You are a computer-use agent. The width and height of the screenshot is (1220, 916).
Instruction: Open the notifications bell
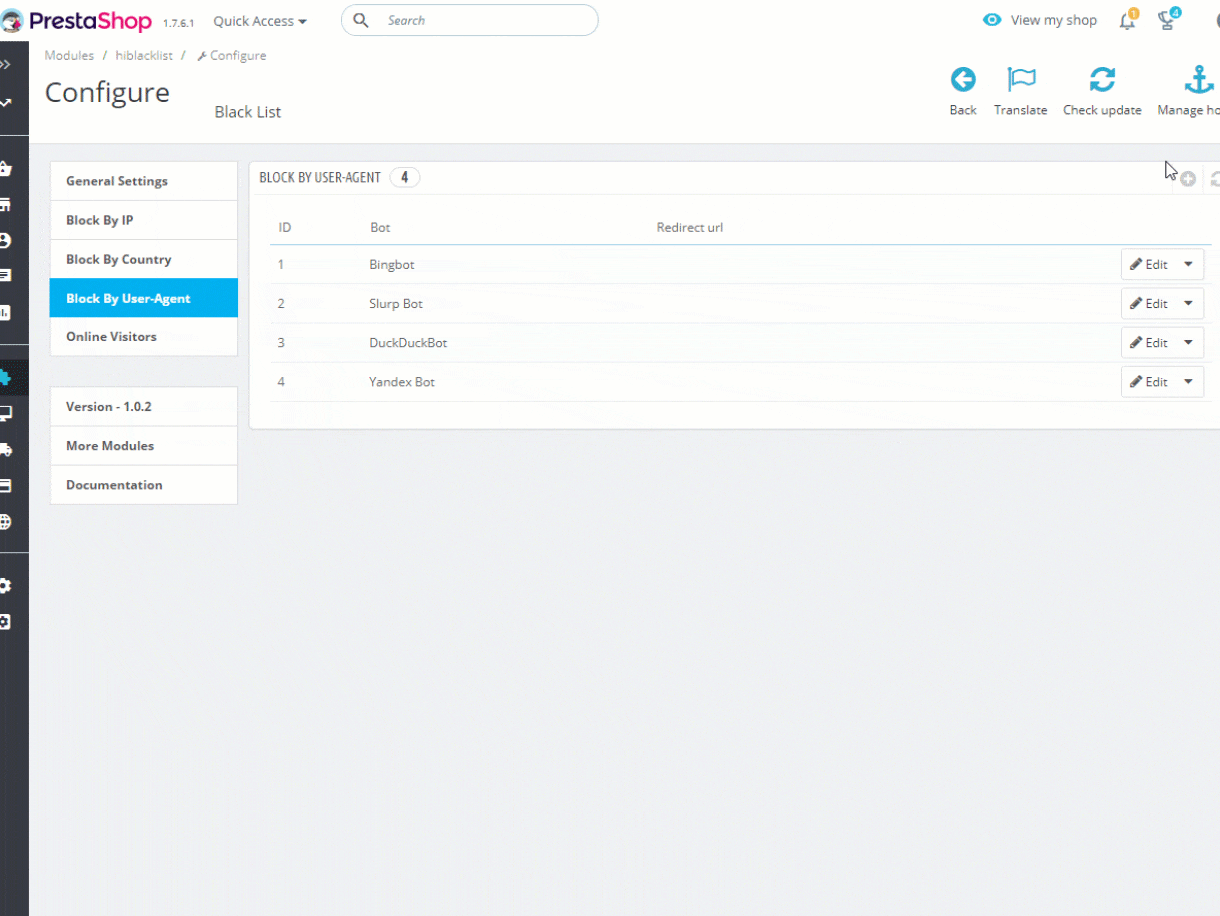tap(1128, 20)
